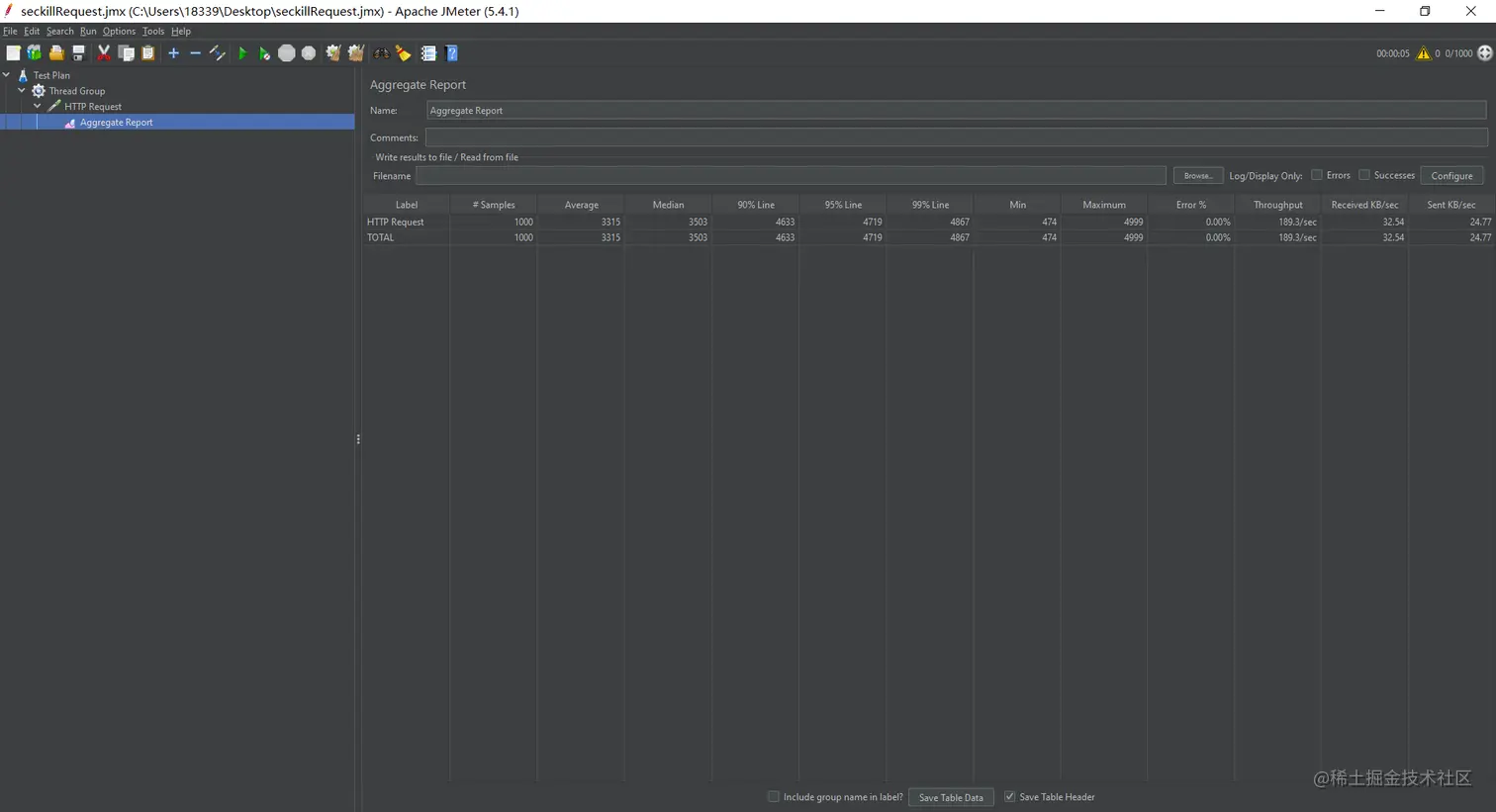
Task: Check Include group name in label
Action: pos(774,796)
